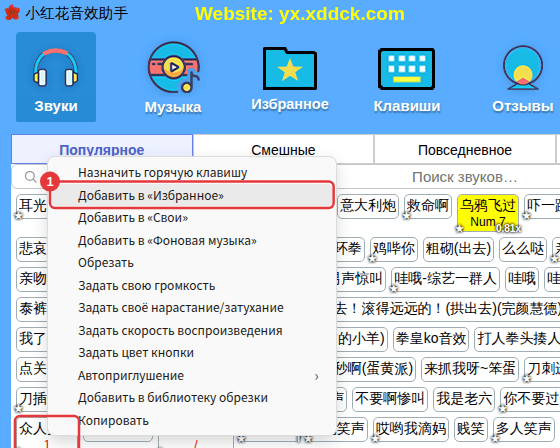Play the 亲吻 sound
Viewport: 560px width, 448px height.
[x=32, y=278]
